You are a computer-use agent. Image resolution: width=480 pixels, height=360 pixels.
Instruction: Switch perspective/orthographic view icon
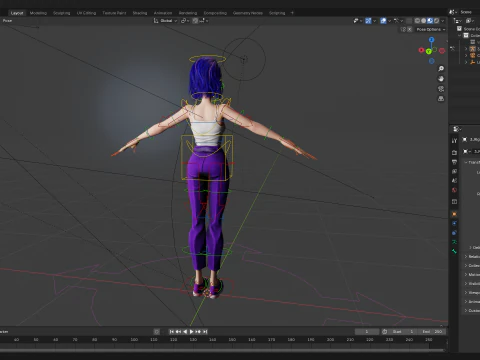(x=441, y=99)
